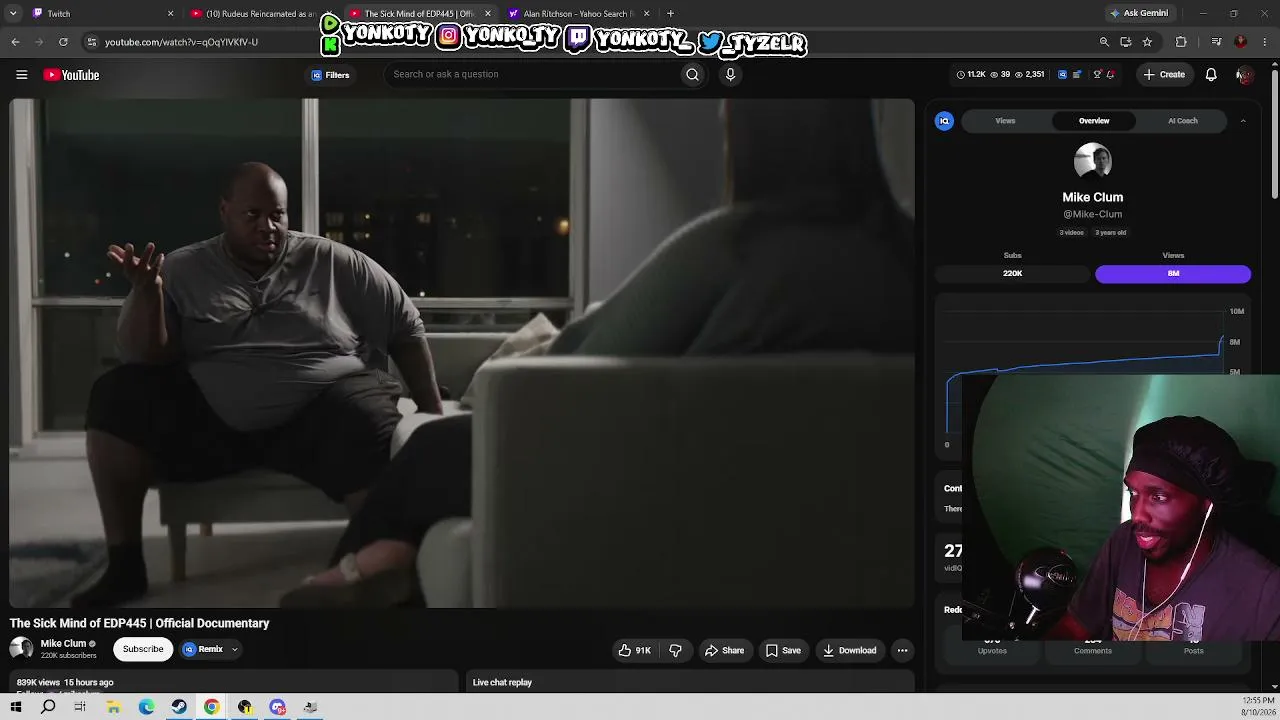The height and width of the screenshot is (720, 1280).
Task: Dislike the video with thumbs down
Action: (x=675, y=650)
